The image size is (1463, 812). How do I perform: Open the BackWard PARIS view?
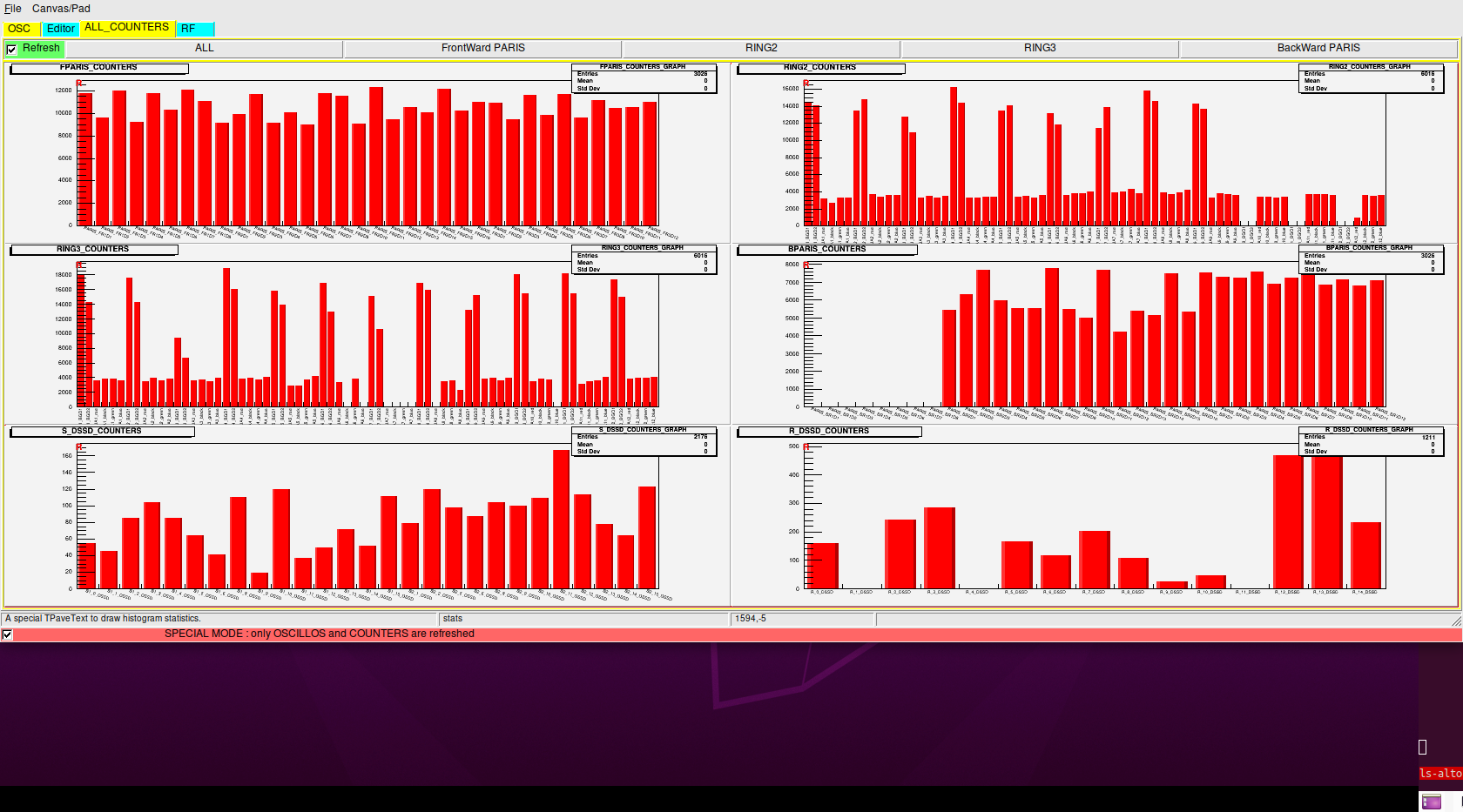(x=1318, y=49)
